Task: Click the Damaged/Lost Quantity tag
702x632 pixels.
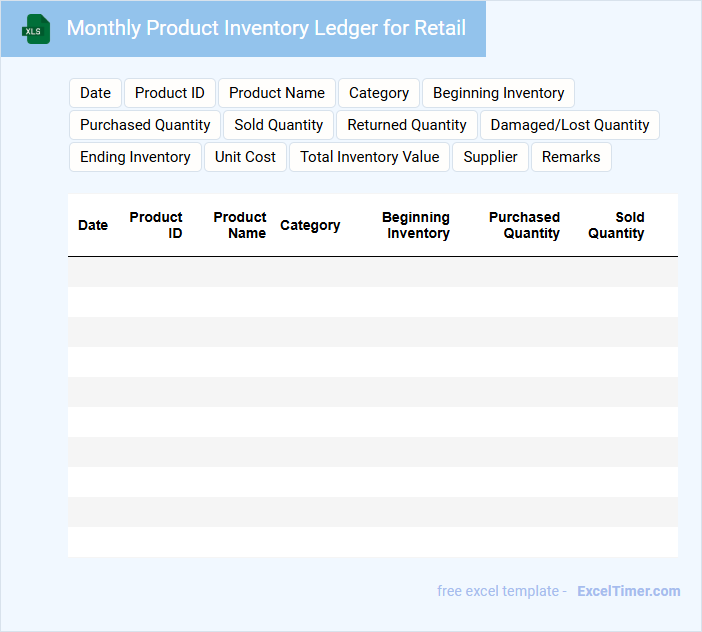Action: [570, 125]
